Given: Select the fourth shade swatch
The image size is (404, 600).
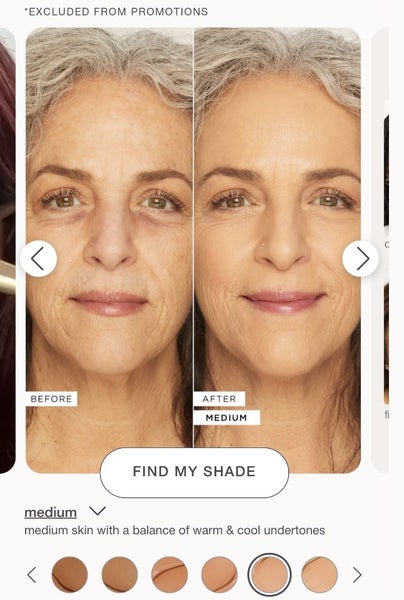Looking at the screenshot, I should click(219, 575).
